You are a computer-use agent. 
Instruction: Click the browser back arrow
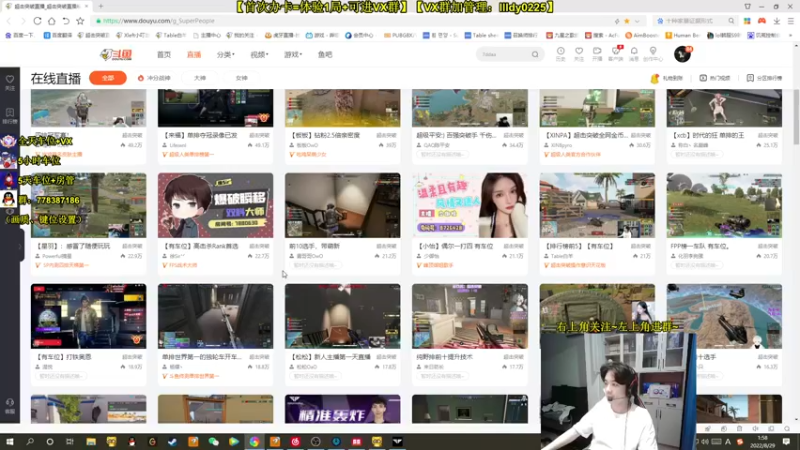pyautogui.click(x=9, y=21)
